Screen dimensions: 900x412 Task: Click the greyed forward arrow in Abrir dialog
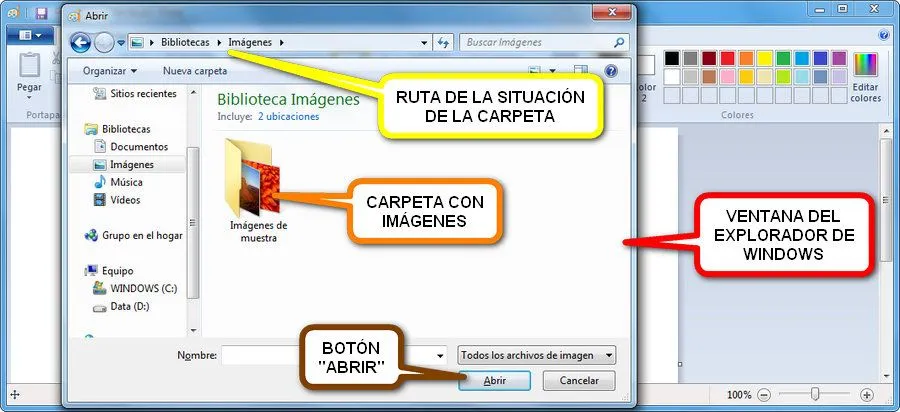[x=104, y=42]
